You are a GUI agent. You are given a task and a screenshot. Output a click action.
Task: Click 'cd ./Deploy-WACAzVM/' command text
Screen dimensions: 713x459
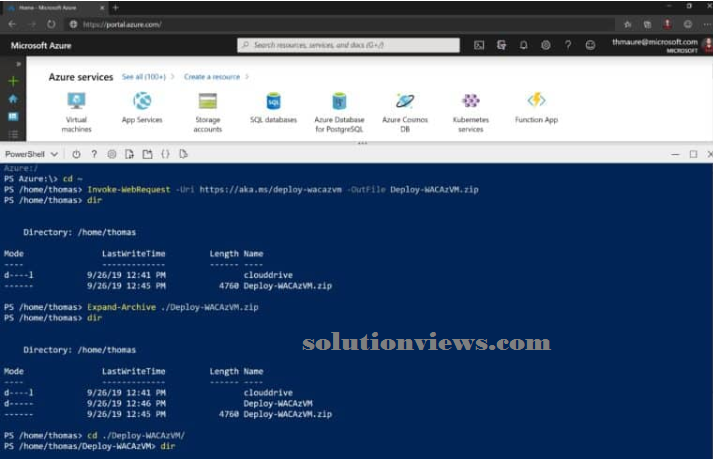136,435
